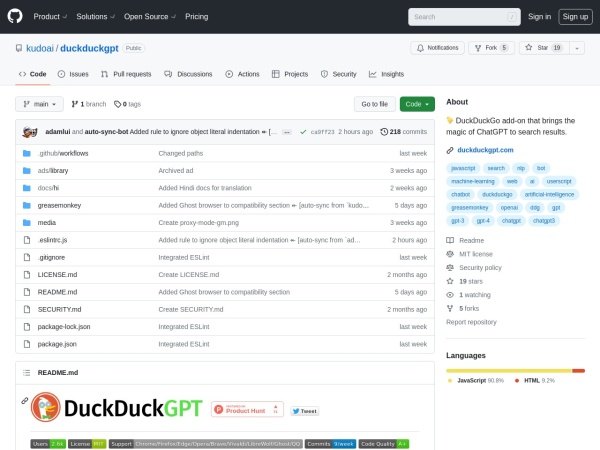Image resolution: width=600 pixels, height=450 pixels.
Task: Click the file icon next to SECURITY.md
Action: [x=27, y=309]
